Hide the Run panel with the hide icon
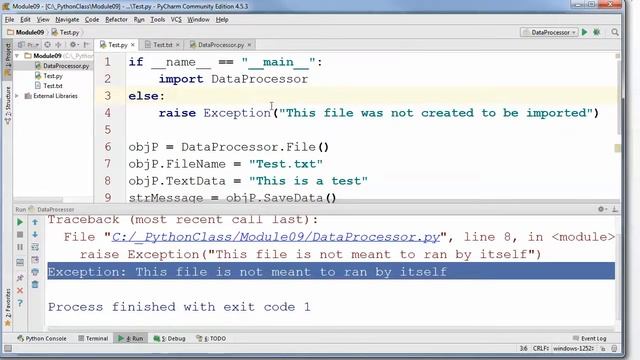This screenshot has width=640, height=360. pos(615,209)
